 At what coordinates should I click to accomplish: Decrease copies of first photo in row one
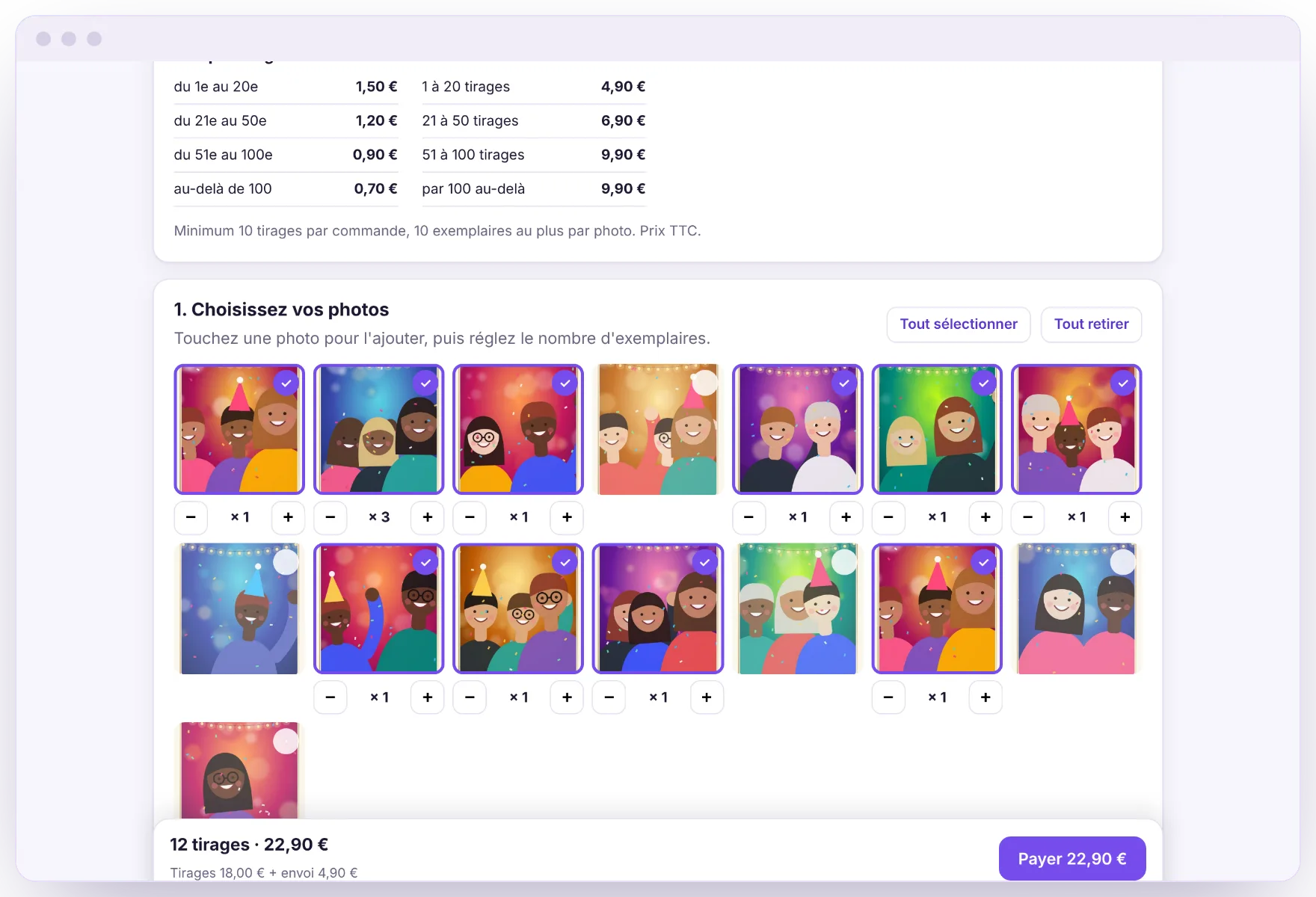pos(191,517)
